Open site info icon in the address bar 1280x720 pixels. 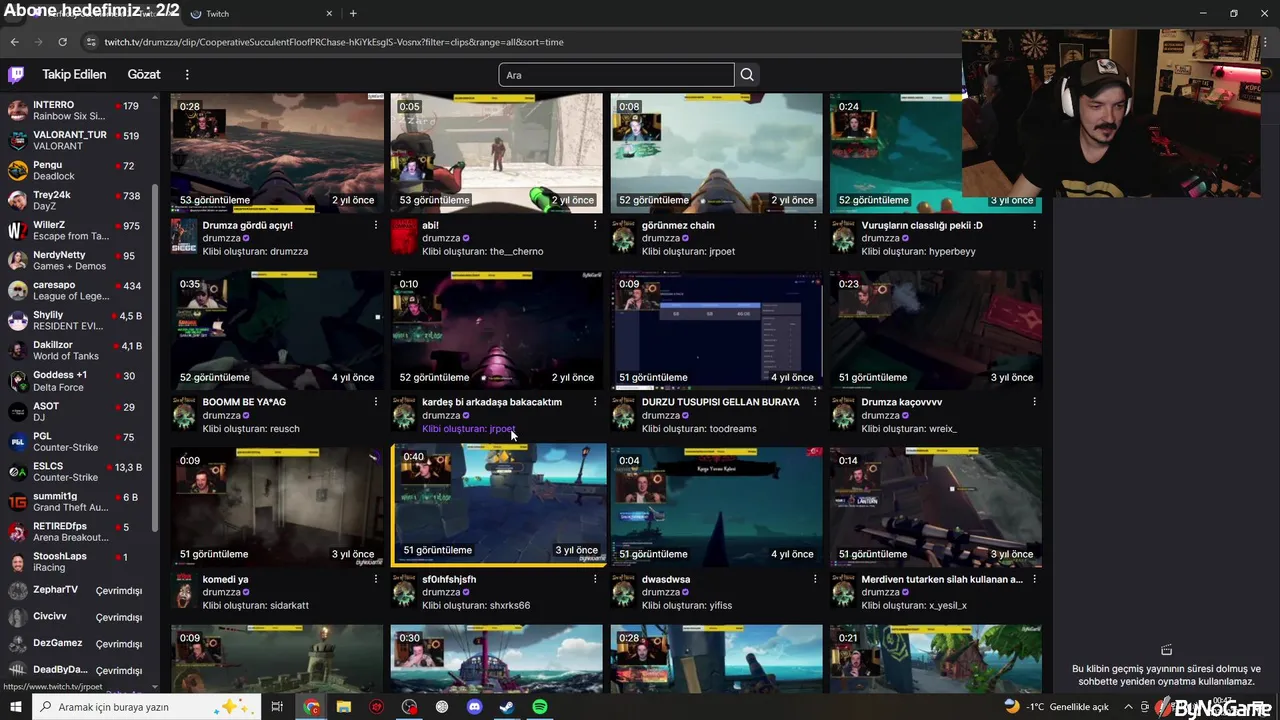(91, 42)
